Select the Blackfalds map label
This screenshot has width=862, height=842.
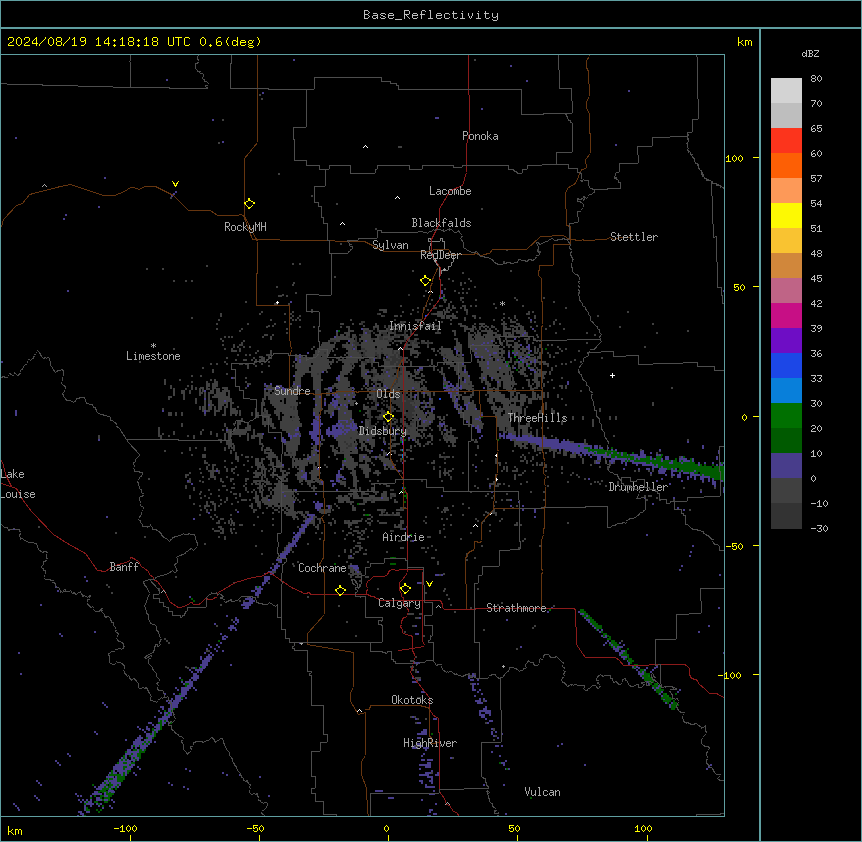tap(441, 223)
